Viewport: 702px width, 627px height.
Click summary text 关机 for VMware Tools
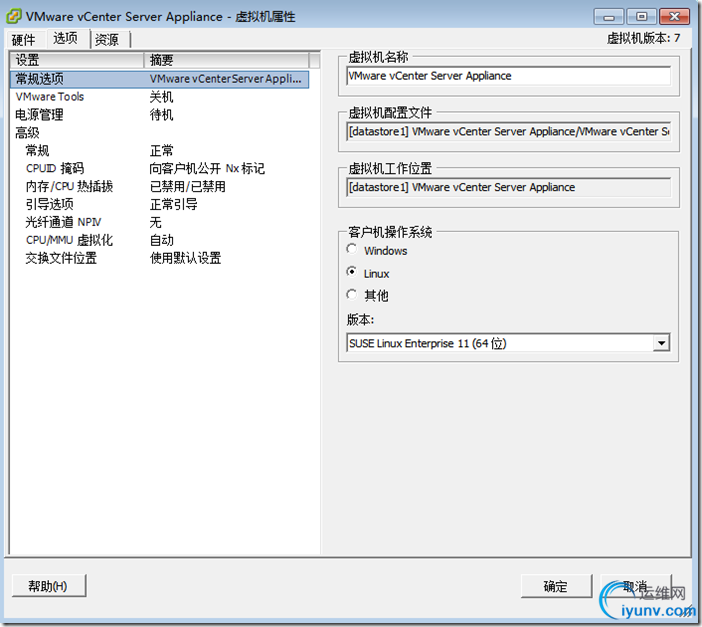coord(162,97)
